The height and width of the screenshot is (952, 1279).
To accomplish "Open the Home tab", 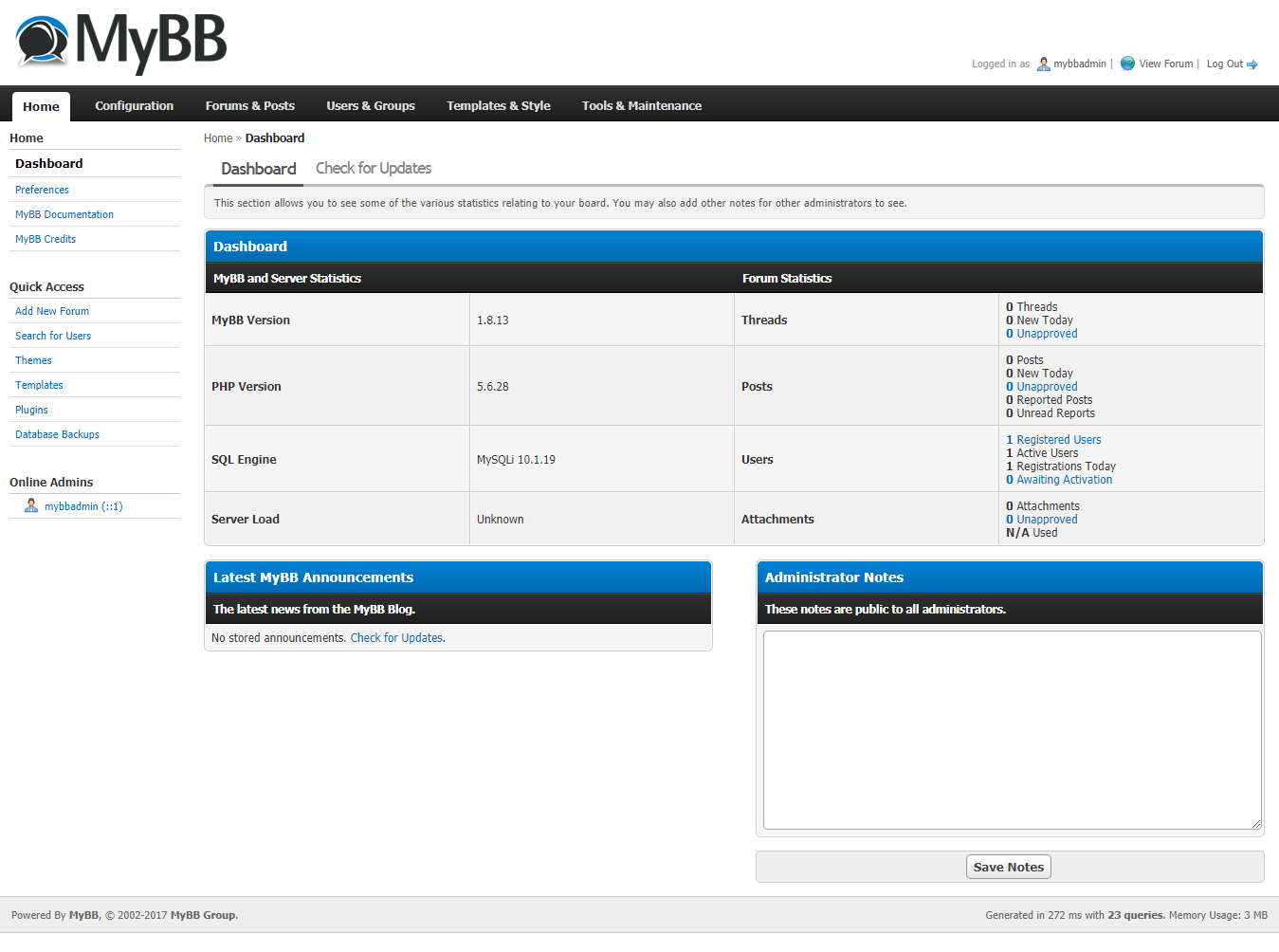I will (41, 106).
